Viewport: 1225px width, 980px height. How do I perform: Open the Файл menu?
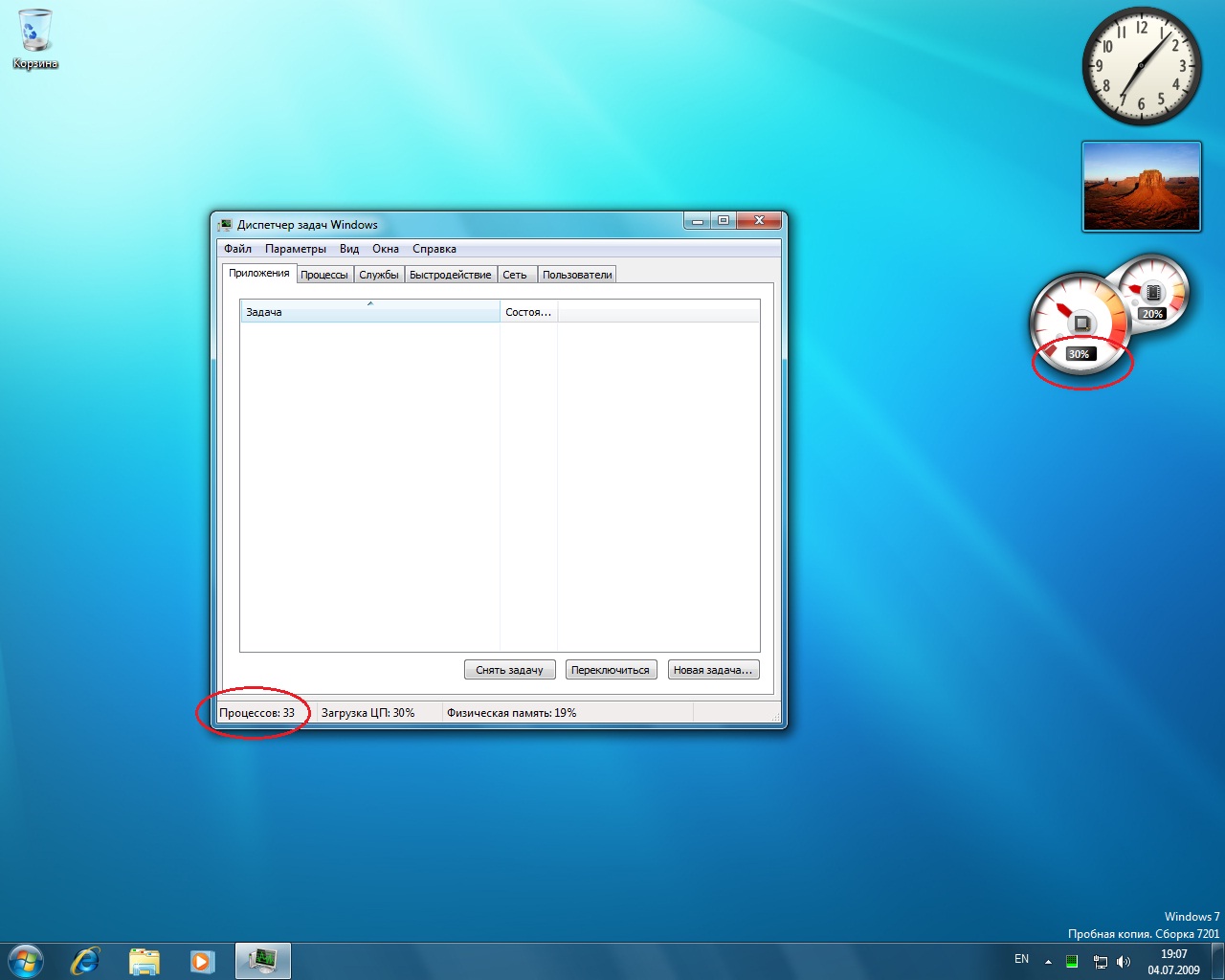click(x=237, y=249)
